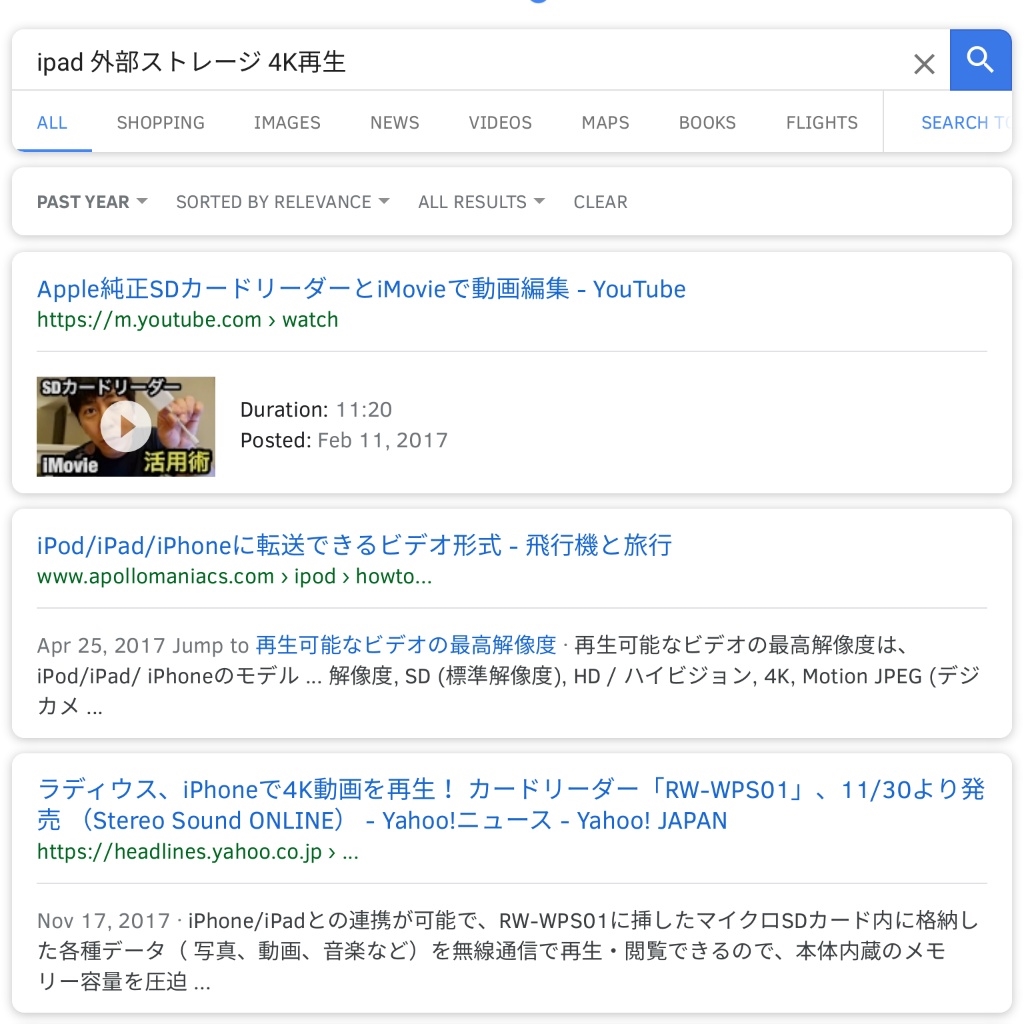Expand SORTED BY RELEVANCE dropdown

pyautogui.click(x=283, y=202)
